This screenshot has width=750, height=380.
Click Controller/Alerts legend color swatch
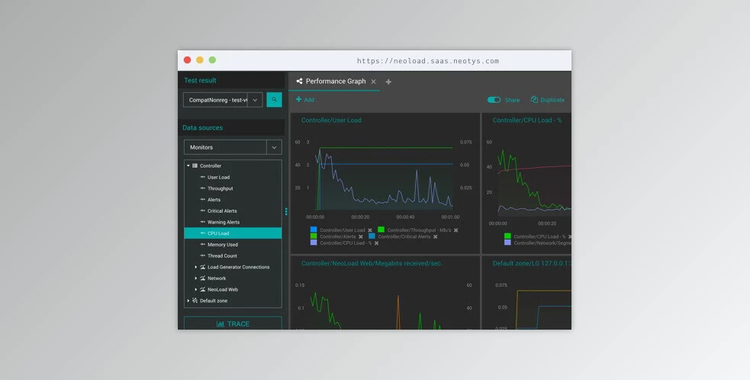(x=314, y=236)
